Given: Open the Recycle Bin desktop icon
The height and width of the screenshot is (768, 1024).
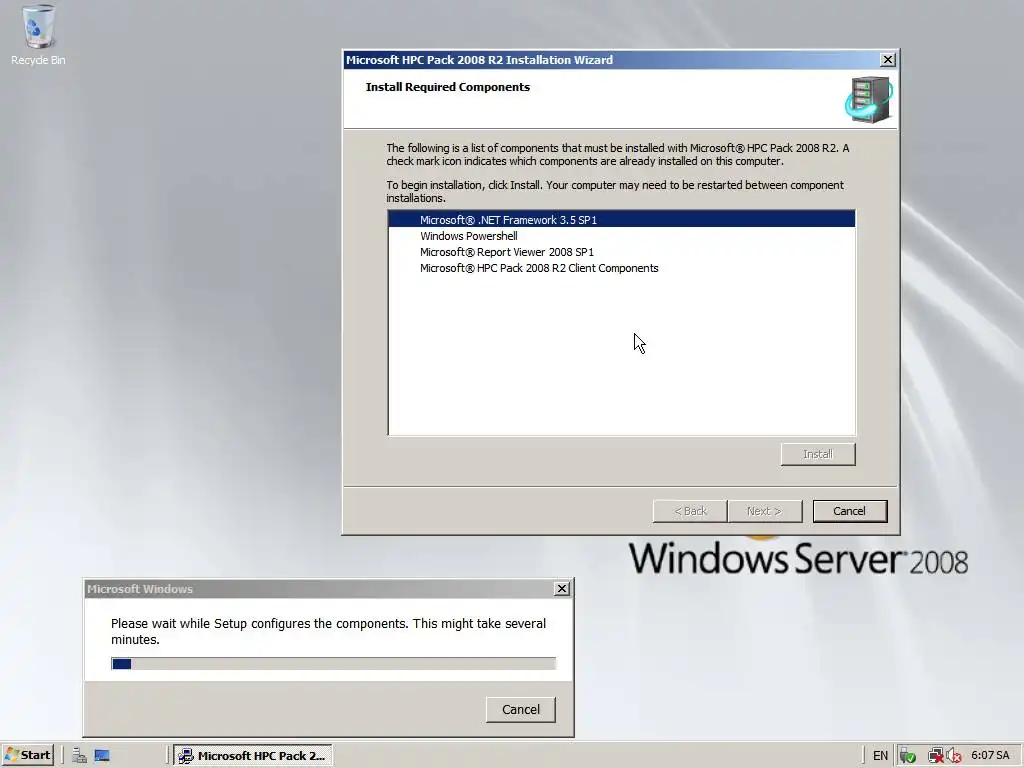Looking at the screenshot, I should 38,35.
